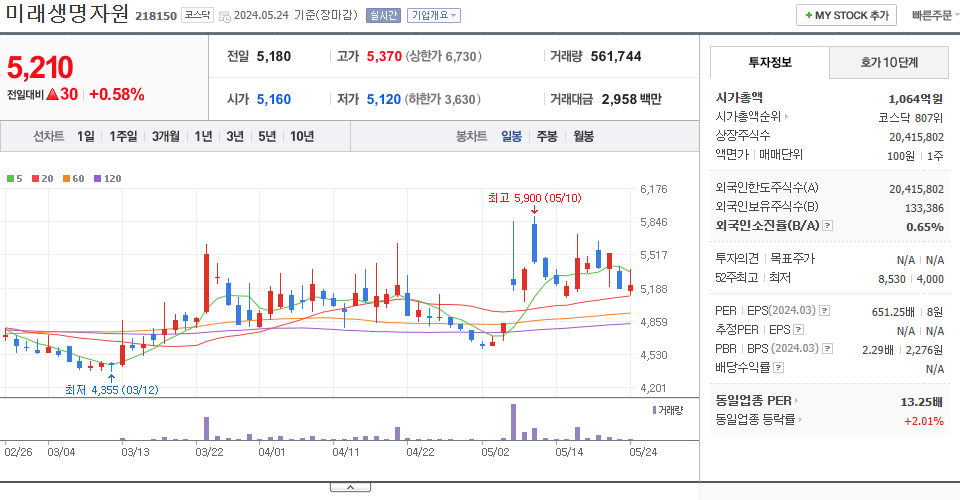
Task: Click the help icon next to PBR BPS(2024.03)
Action: [x=828, y=349]
